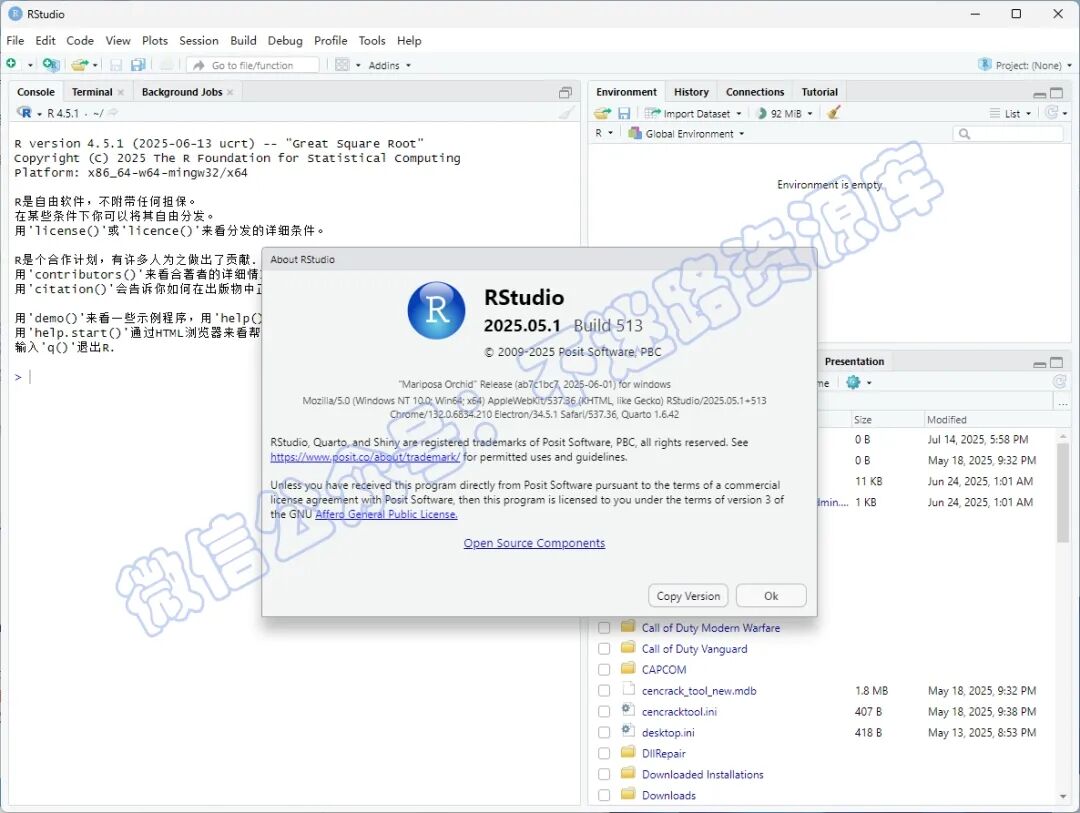This screenshot has width=1080, height=813.
Task: Open the Project (None) dropdown
Action: tap(1025, 65)
